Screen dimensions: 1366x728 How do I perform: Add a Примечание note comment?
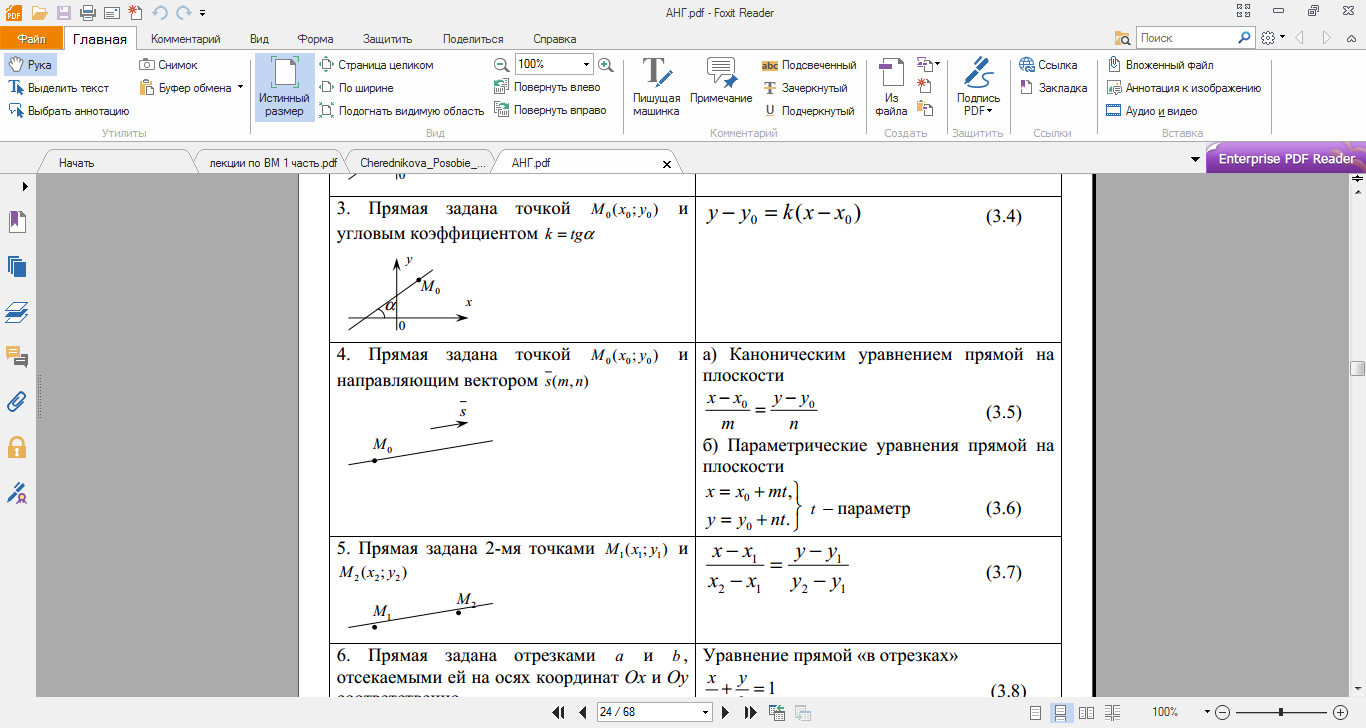pyautogui.click(x=721, y=82)
